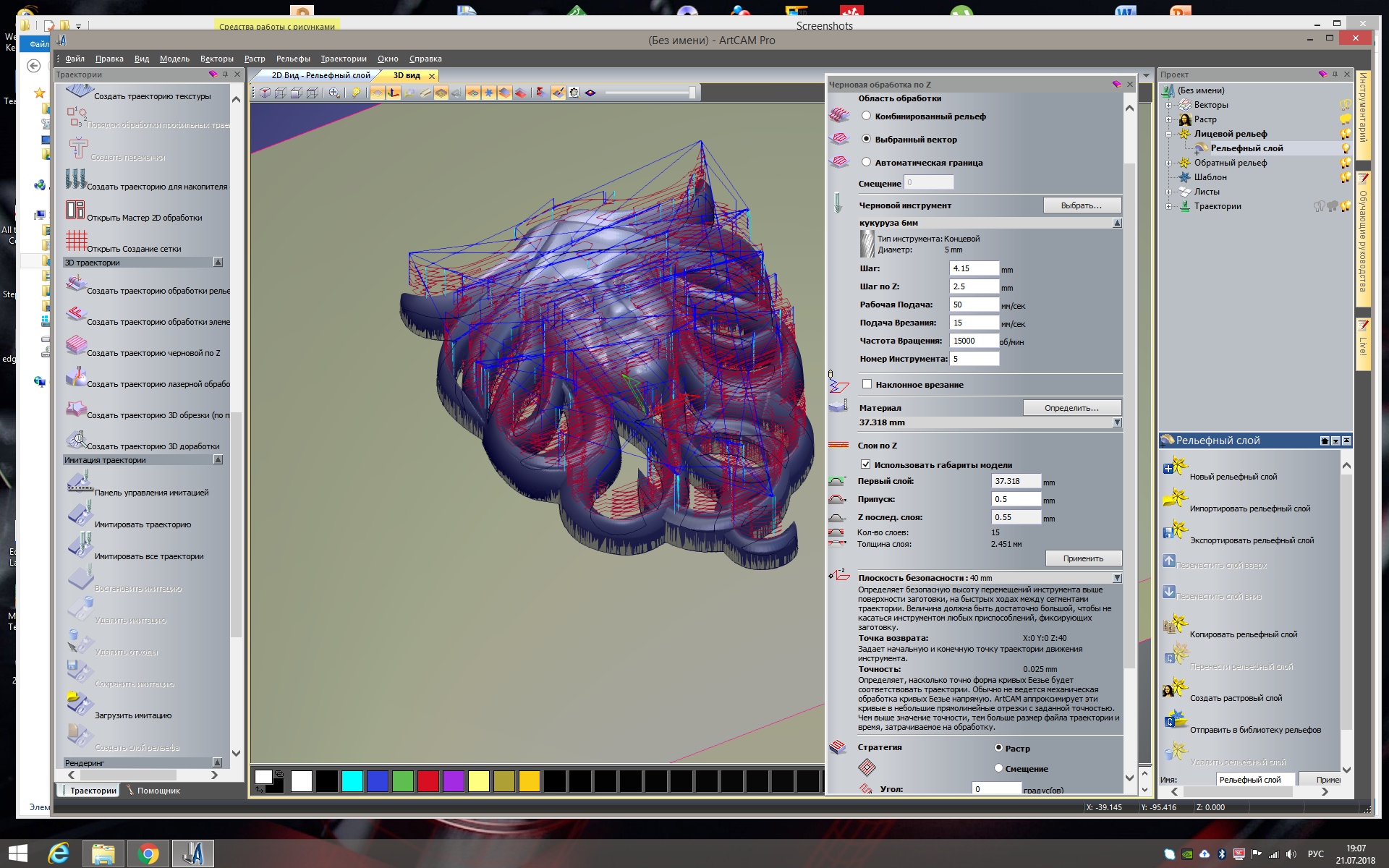
Task: Uncheck Use model dimensions checkbox
Action: [x=865, y=464]
